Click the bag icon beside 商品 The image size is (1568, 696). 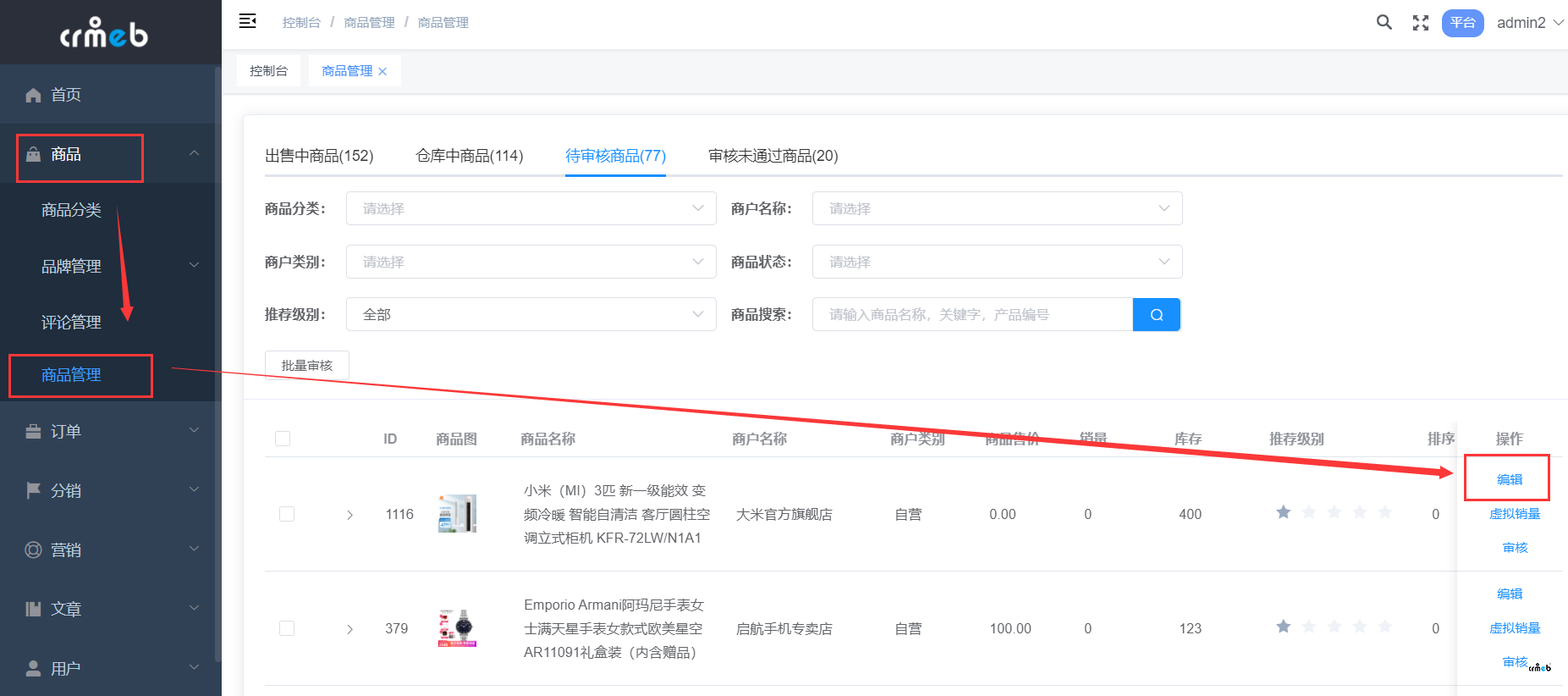[33, 154]
